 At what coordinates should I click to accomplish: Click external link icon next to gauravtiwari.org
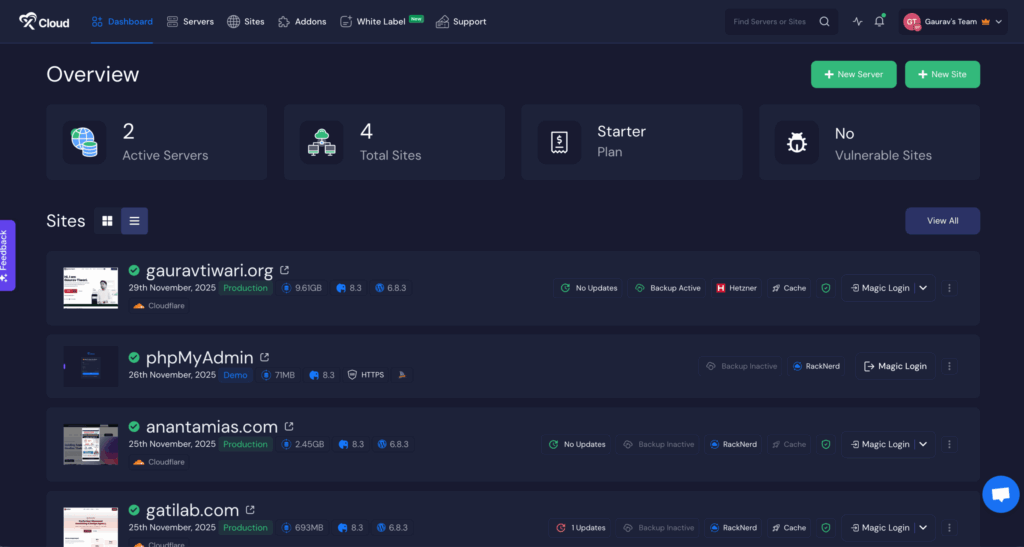(x=285, y=270)
